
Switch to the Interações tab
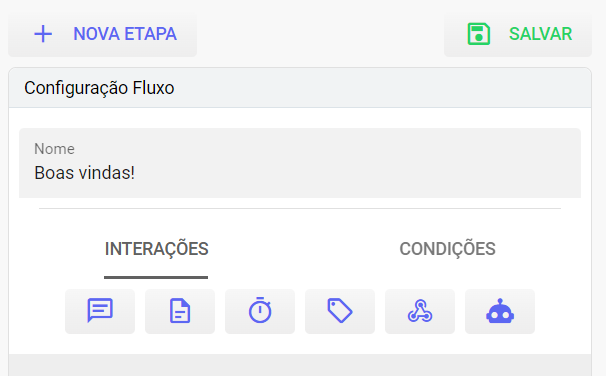pos(157,249)
